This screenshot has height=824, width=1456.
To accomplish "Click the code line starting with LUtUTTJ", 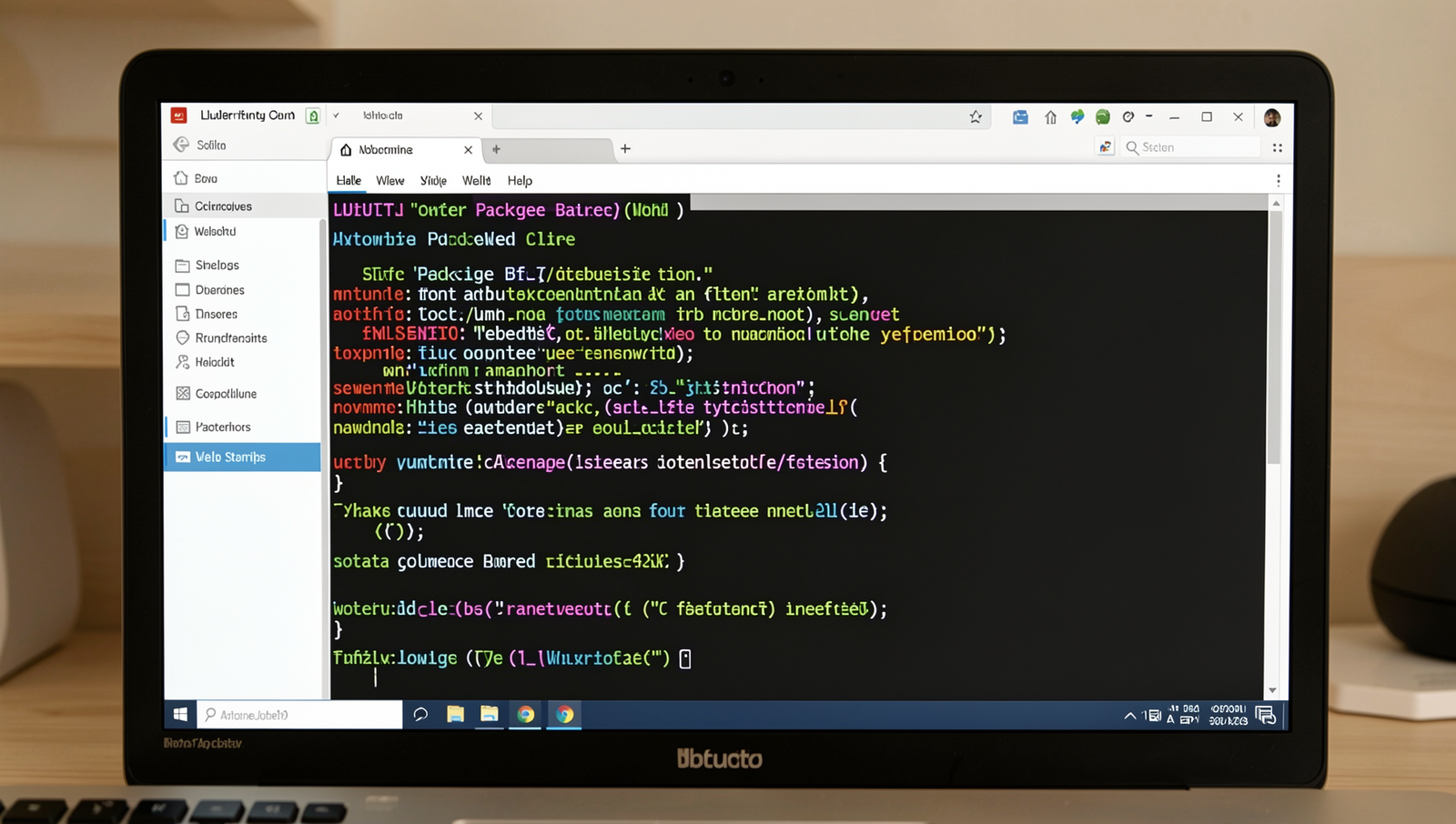I will (509, 209).
